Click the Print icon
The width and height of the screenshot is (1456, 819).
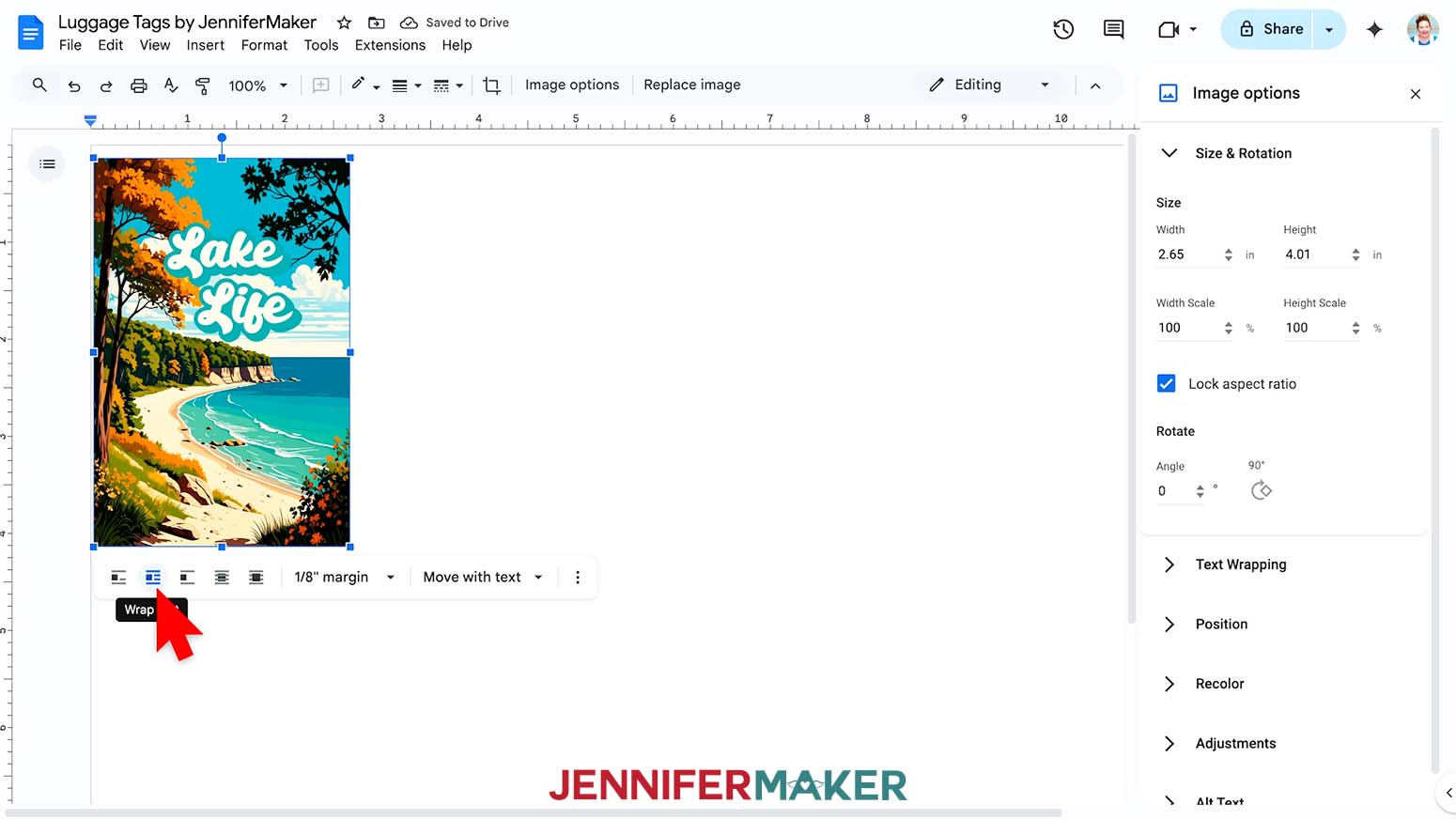pos(138,85)
